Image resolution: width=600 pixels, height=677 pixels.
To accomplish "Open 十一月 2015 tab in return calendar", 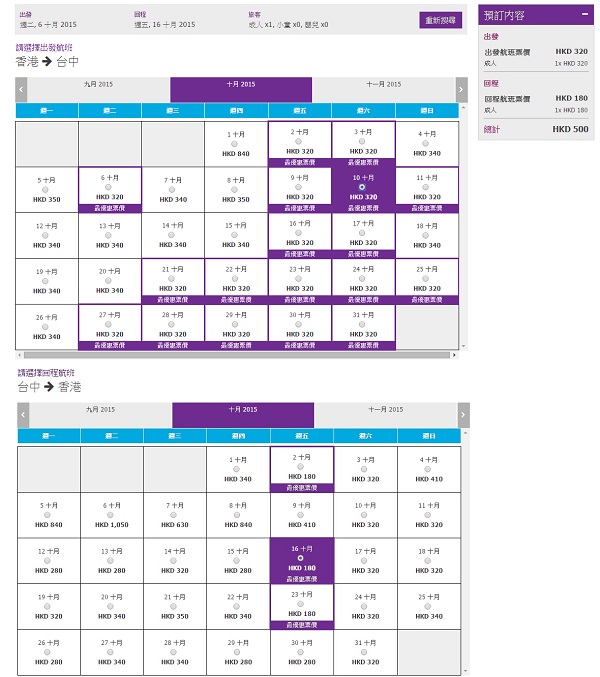I will point(385,410).
